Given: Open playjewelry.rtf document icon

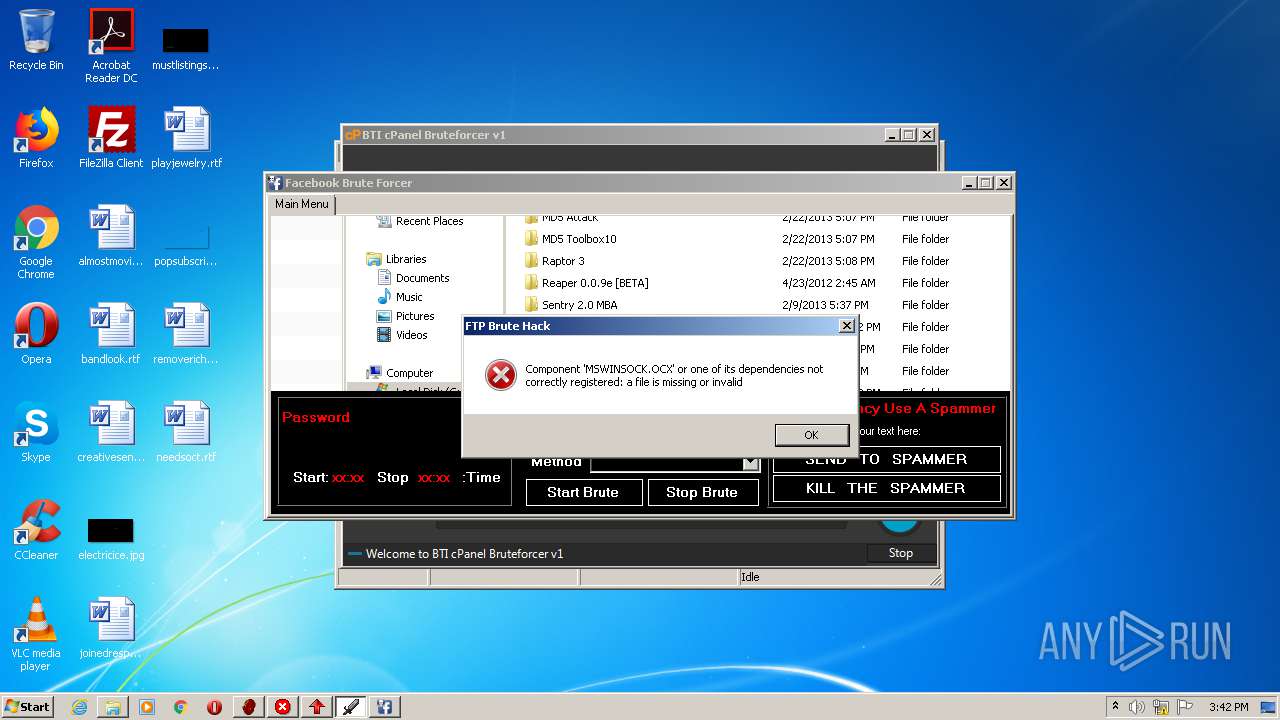Looking at the screenshot, I should pyautogui.click(x=187, y=138).
